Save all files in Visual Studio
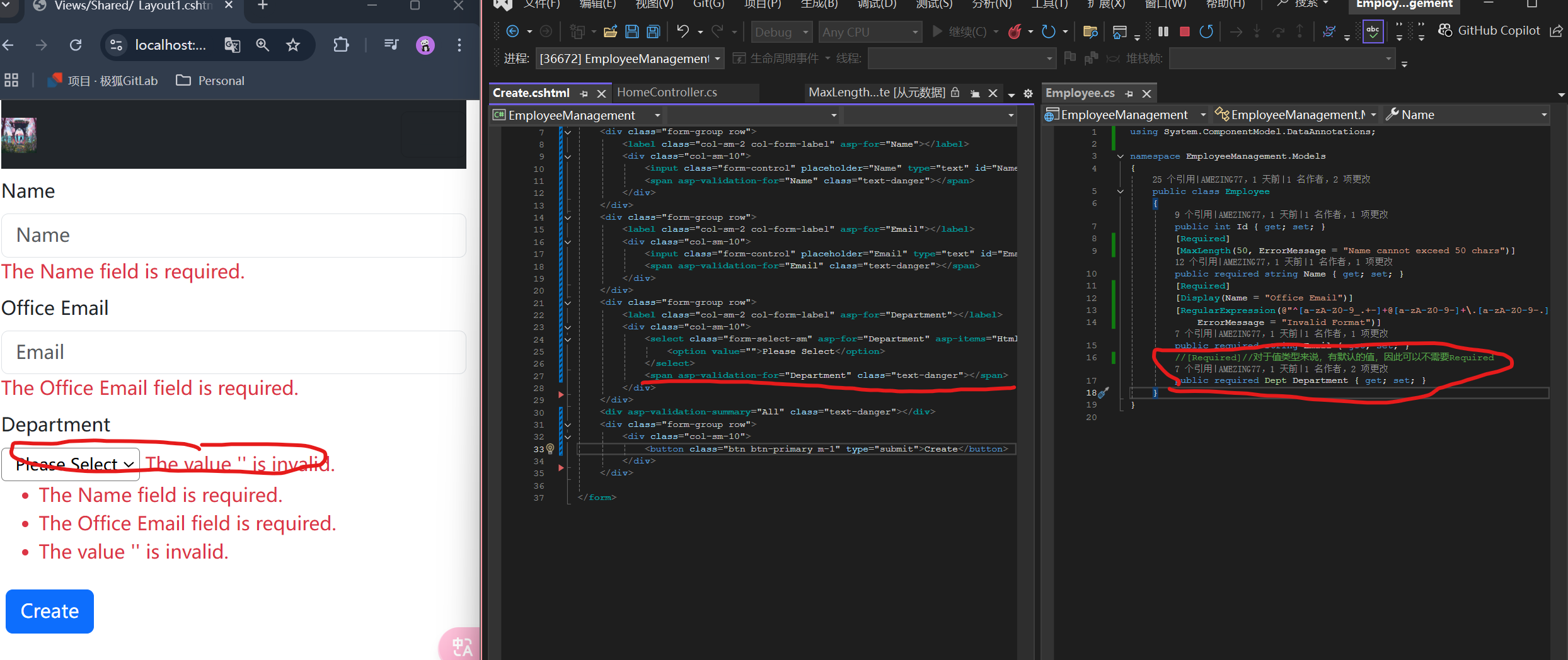 [x=654, y=31]
